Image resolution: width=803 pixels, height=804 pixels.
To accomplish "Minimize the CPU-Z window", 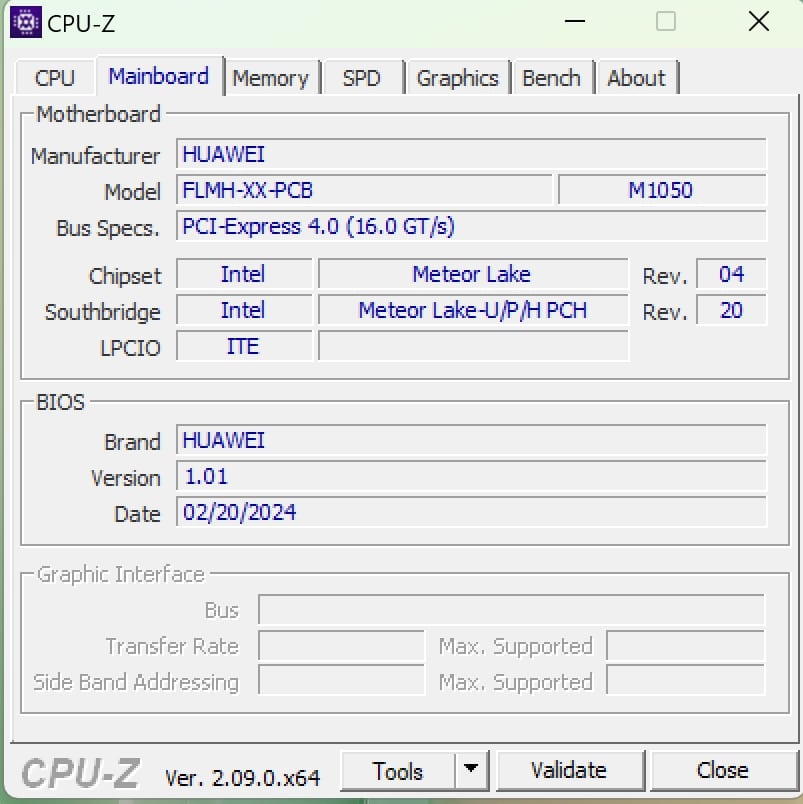I will (x=576, y=21).
